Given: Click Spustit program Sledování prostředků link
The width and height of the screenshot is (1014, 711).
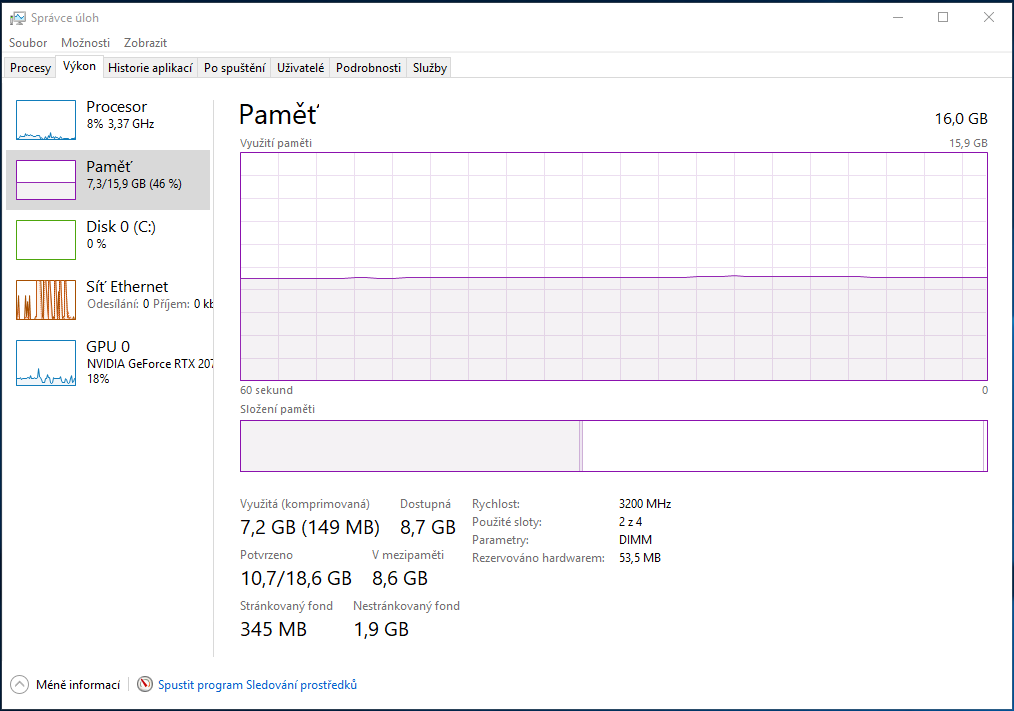Looking at the screenshot, I should coord(257,685).
